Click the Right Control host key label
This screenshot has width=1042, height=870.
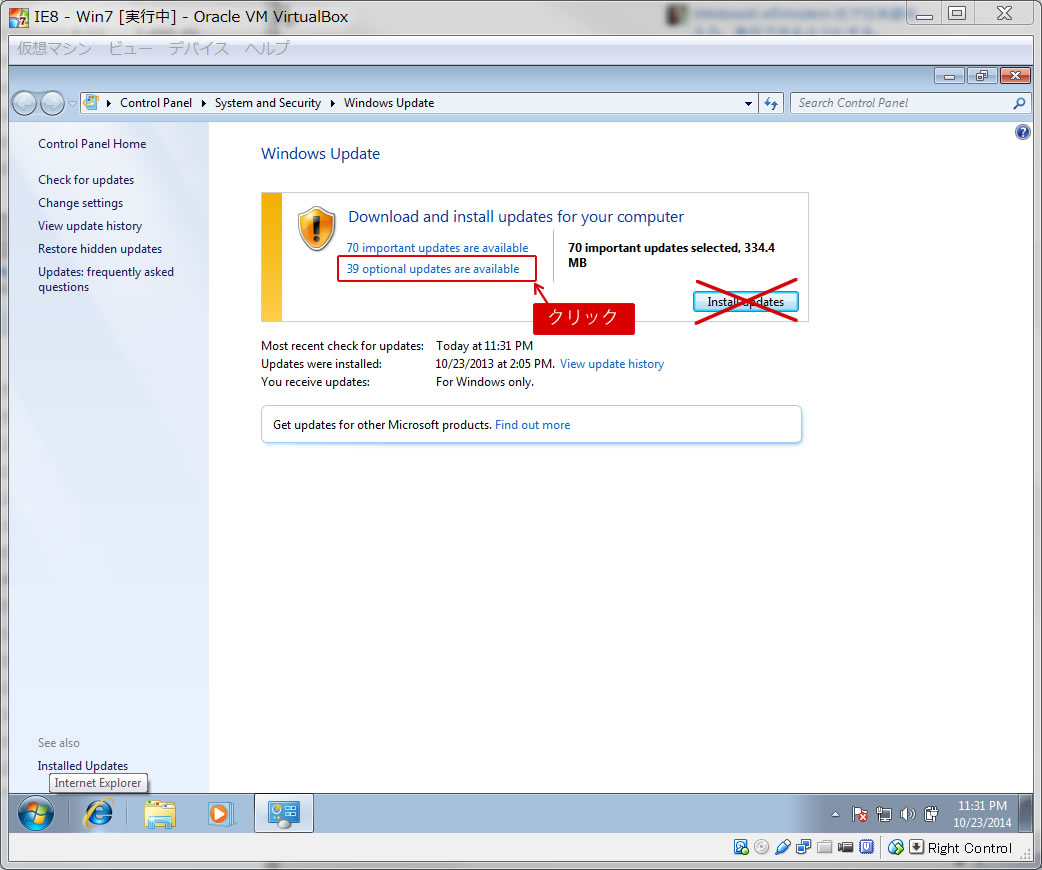(970, 847)
